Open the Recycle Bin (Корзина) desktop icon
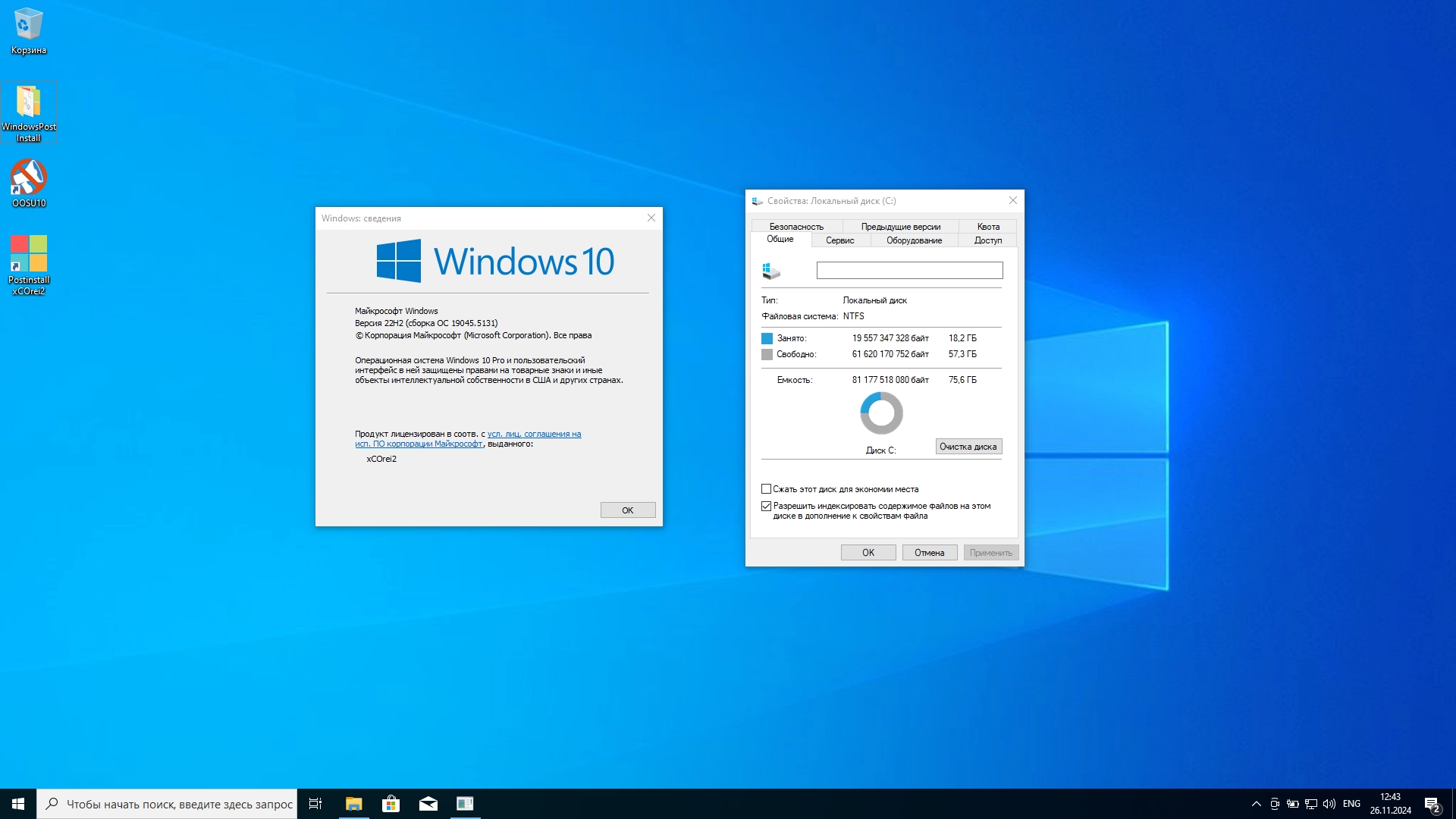The width and height of the screenshot is (1456, 819). pyautogui.click(x=28, y=30)
